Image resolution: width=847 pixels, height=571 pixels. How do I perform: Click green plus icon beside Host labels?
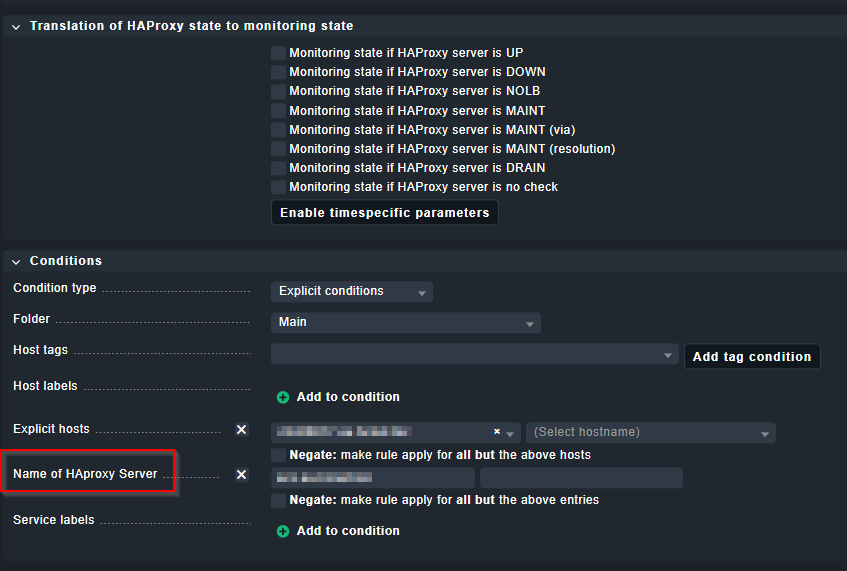[283, 397]
